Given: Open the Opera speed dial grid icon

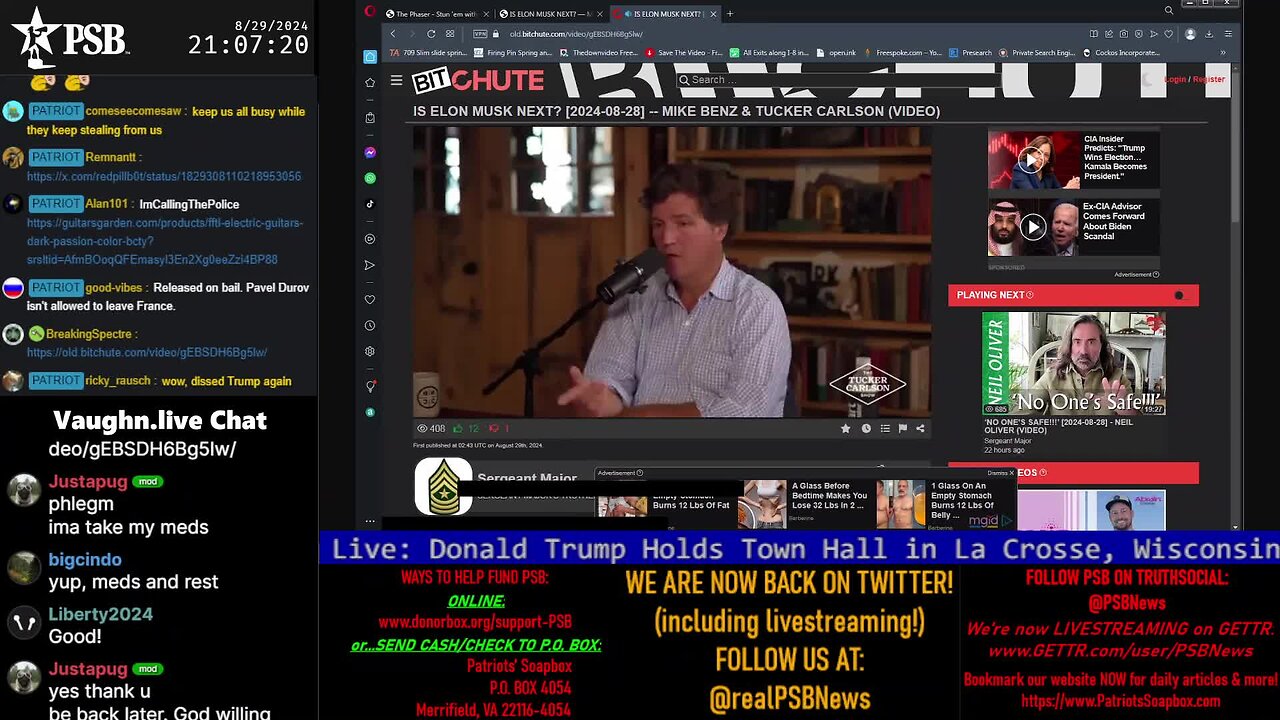Looking at the screenshot, I should 450,34.
